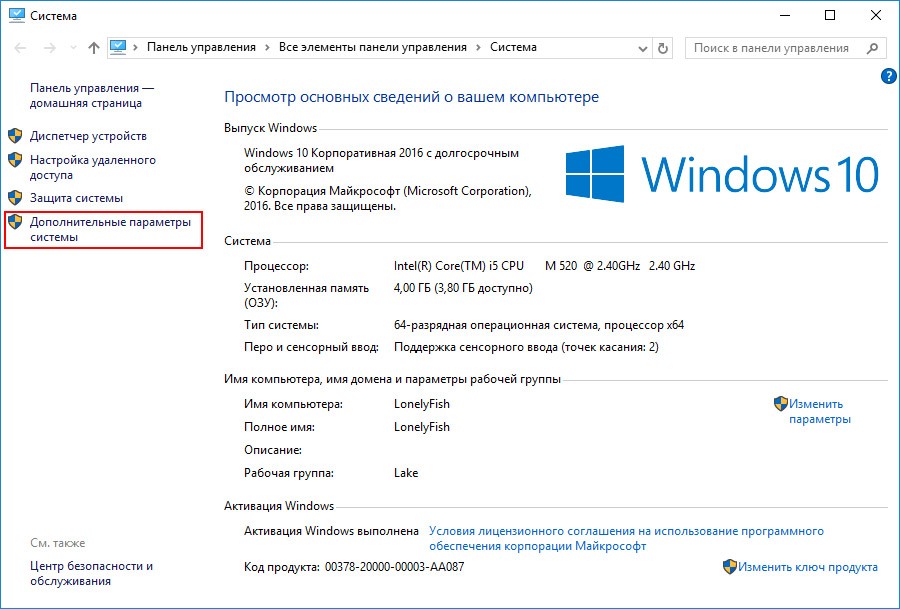Click 'Все элементы панели управления' breadcrumb

[373, 48]
